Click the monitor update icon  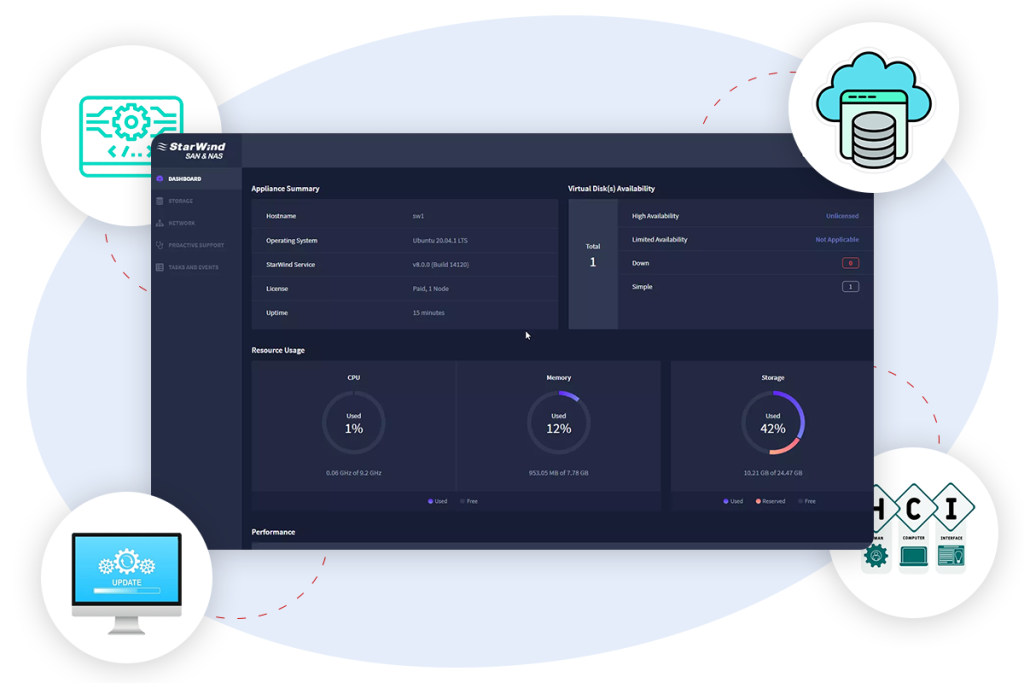coord(126,577)
